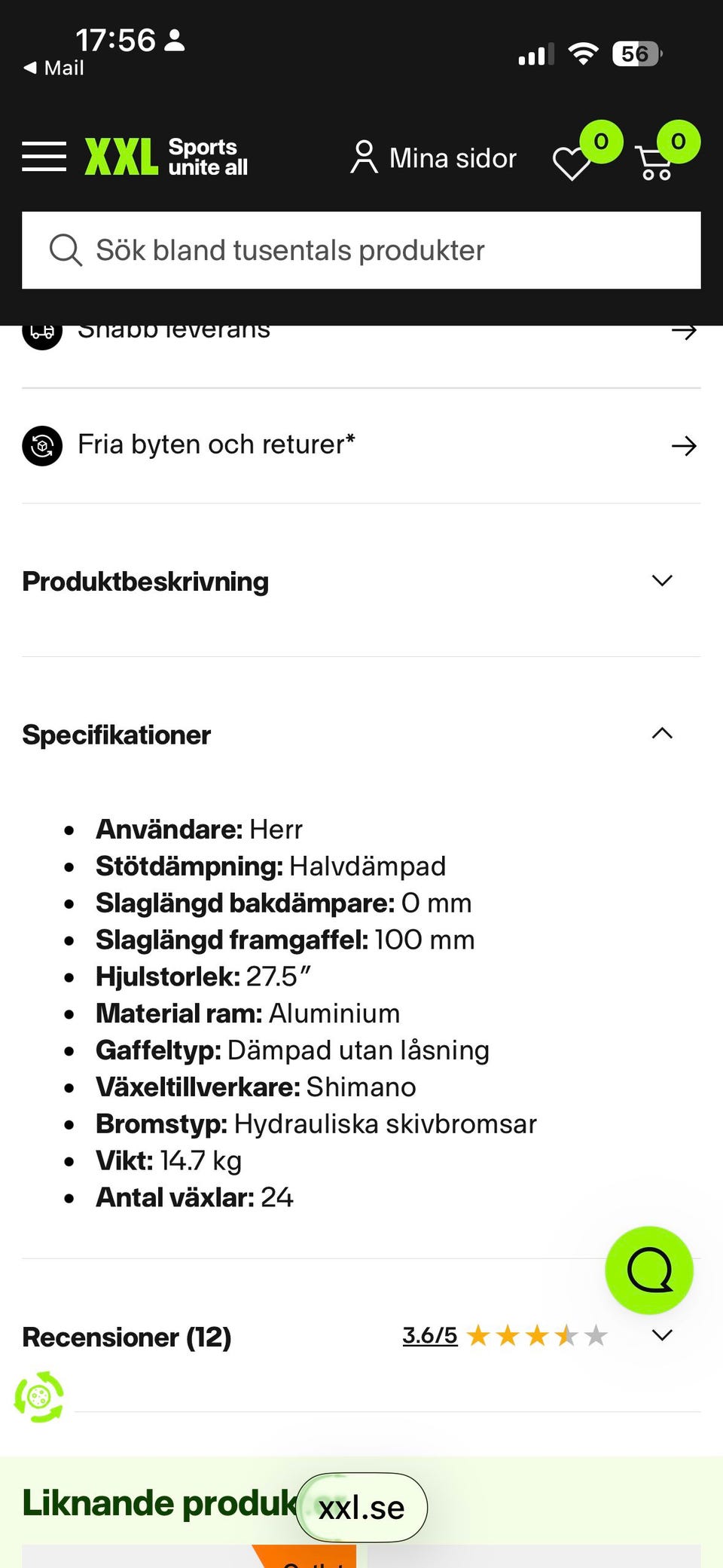Viewport: 723px width, 1568px height.
Task: Expand the Produktbeskrivning section
Action: tap(661, 581)
